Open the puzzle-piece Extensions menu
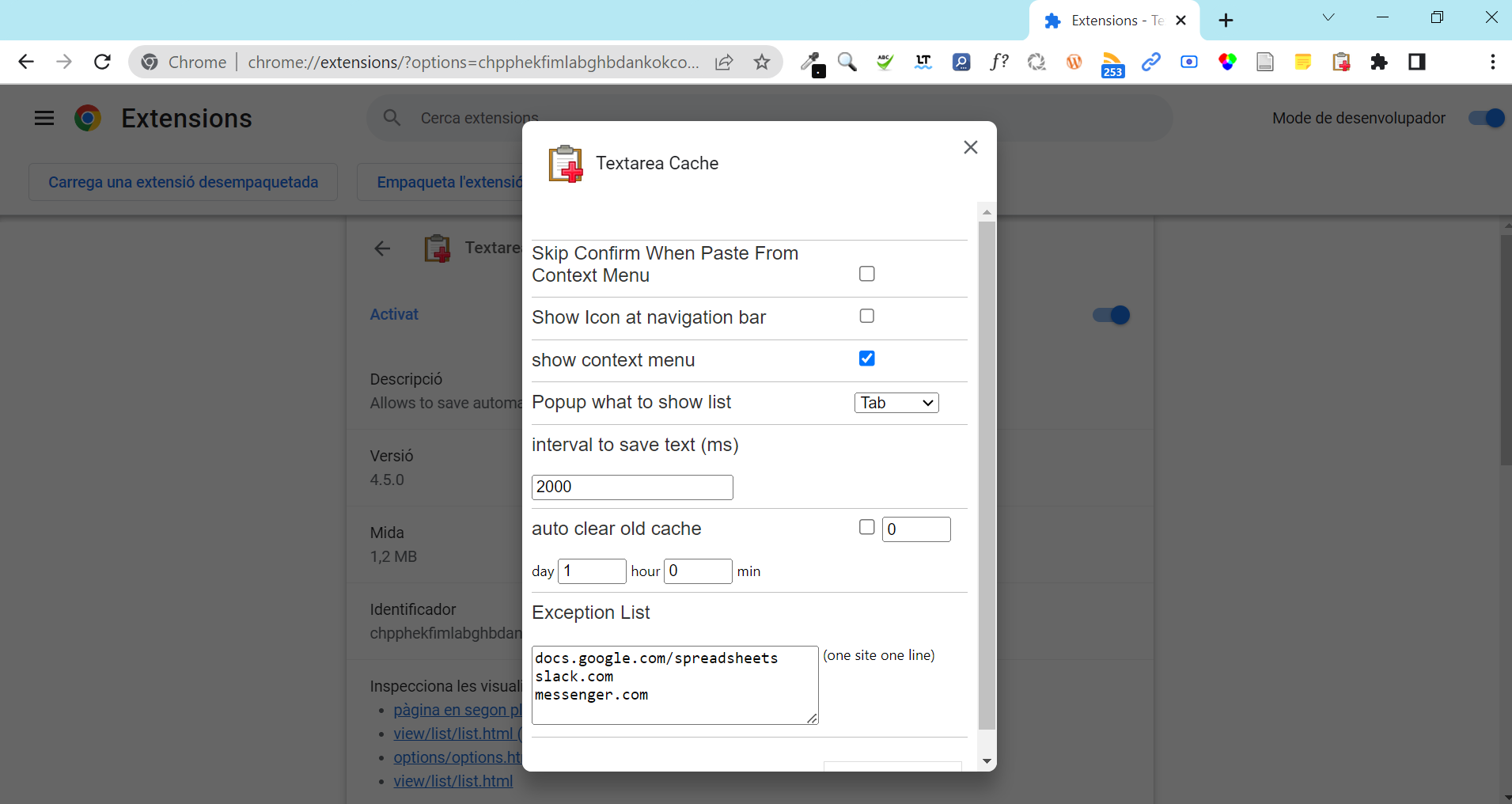The height and width of the screenshot is (804, 1512). (x=1379, y=62)
